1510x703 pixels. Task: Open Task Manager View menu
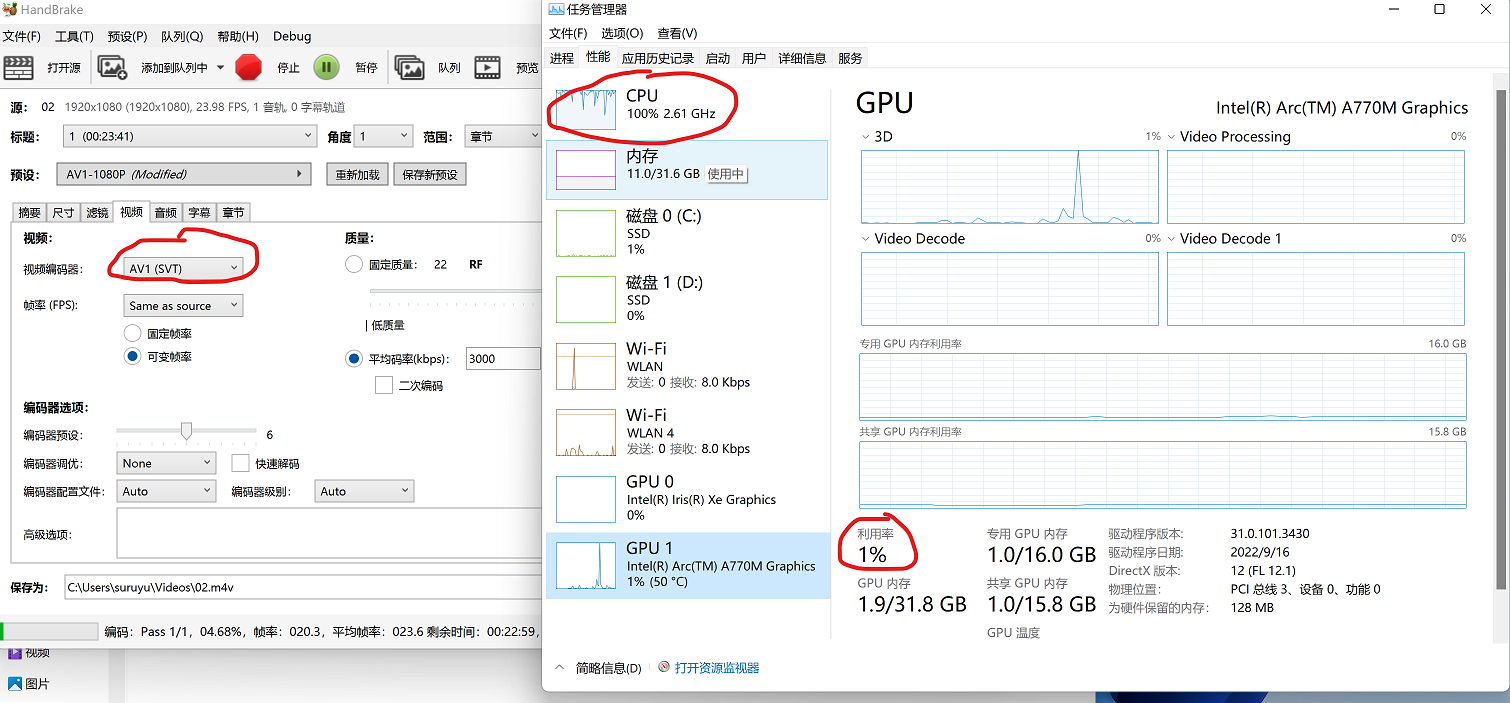677,33
